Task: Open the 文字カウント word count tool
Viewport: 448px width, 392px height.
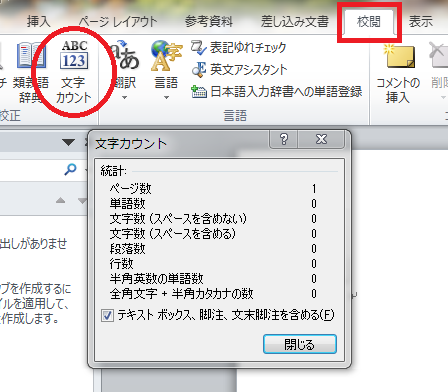Action: click(74, 72)
